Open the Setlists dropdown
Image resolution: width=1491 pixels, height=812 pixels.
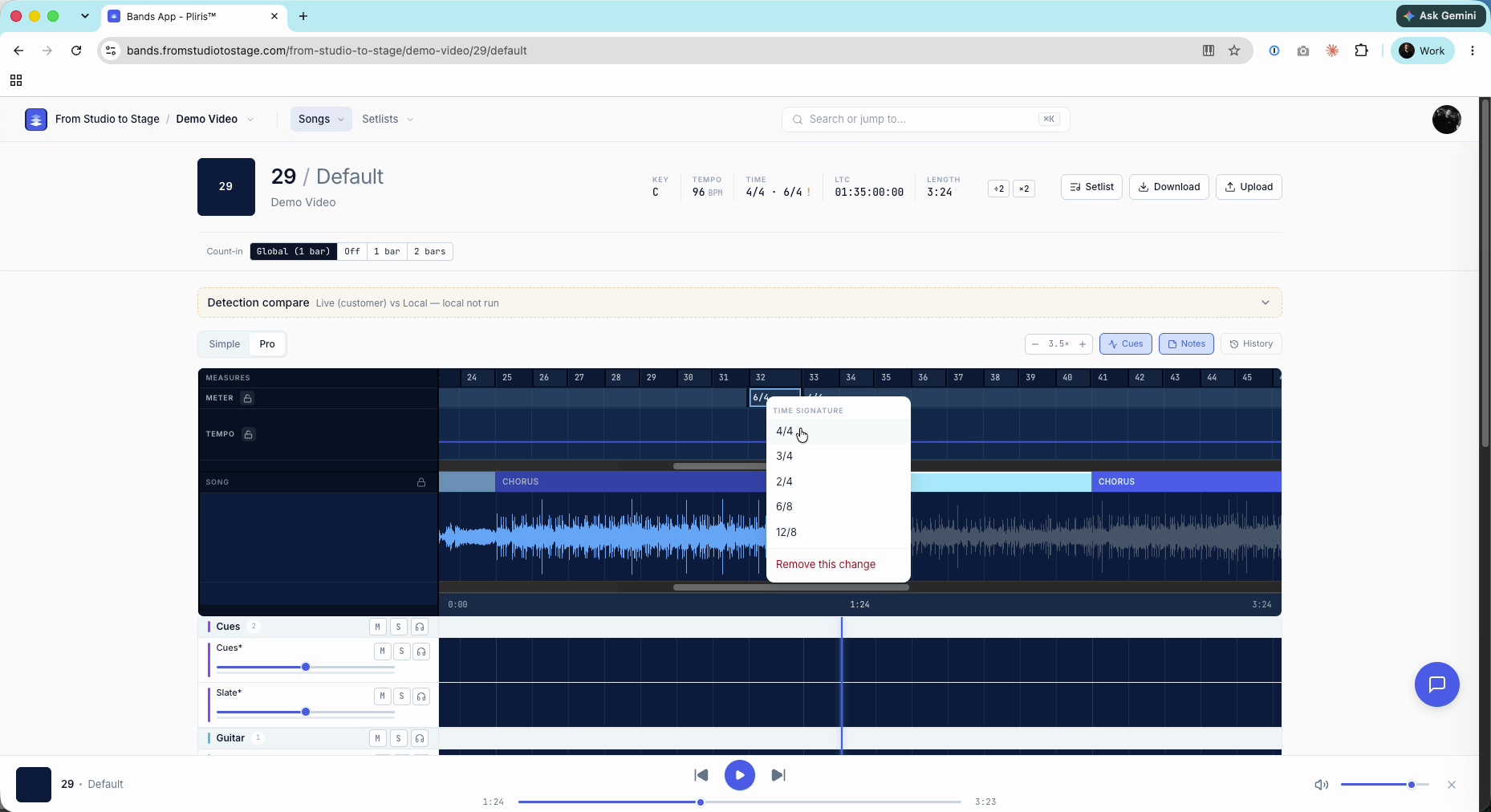pos(388,120)
